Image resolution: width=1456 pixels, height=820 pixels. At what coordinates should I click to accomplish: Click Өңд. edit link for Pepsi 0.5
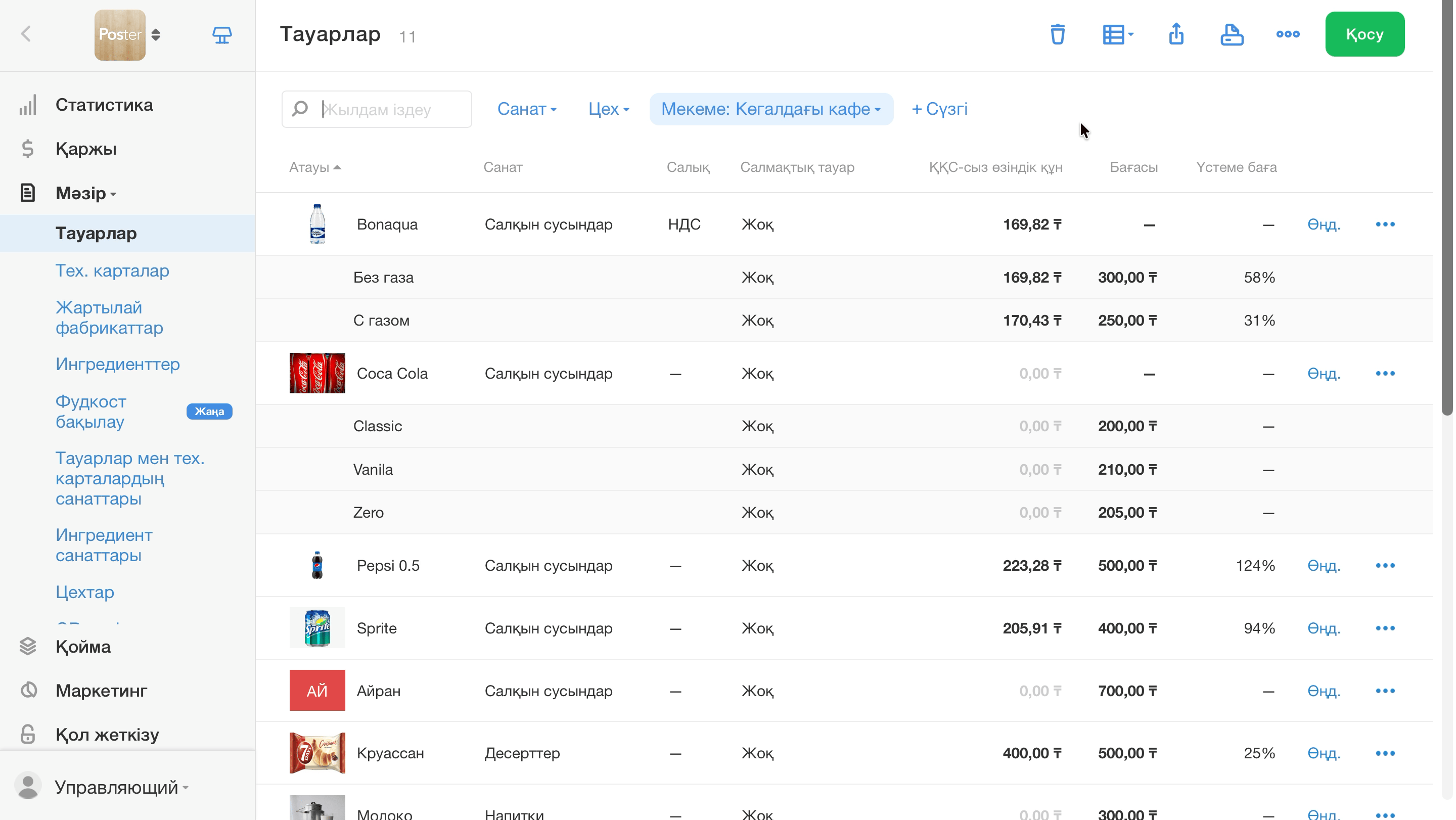click(x=1324, y=566)
